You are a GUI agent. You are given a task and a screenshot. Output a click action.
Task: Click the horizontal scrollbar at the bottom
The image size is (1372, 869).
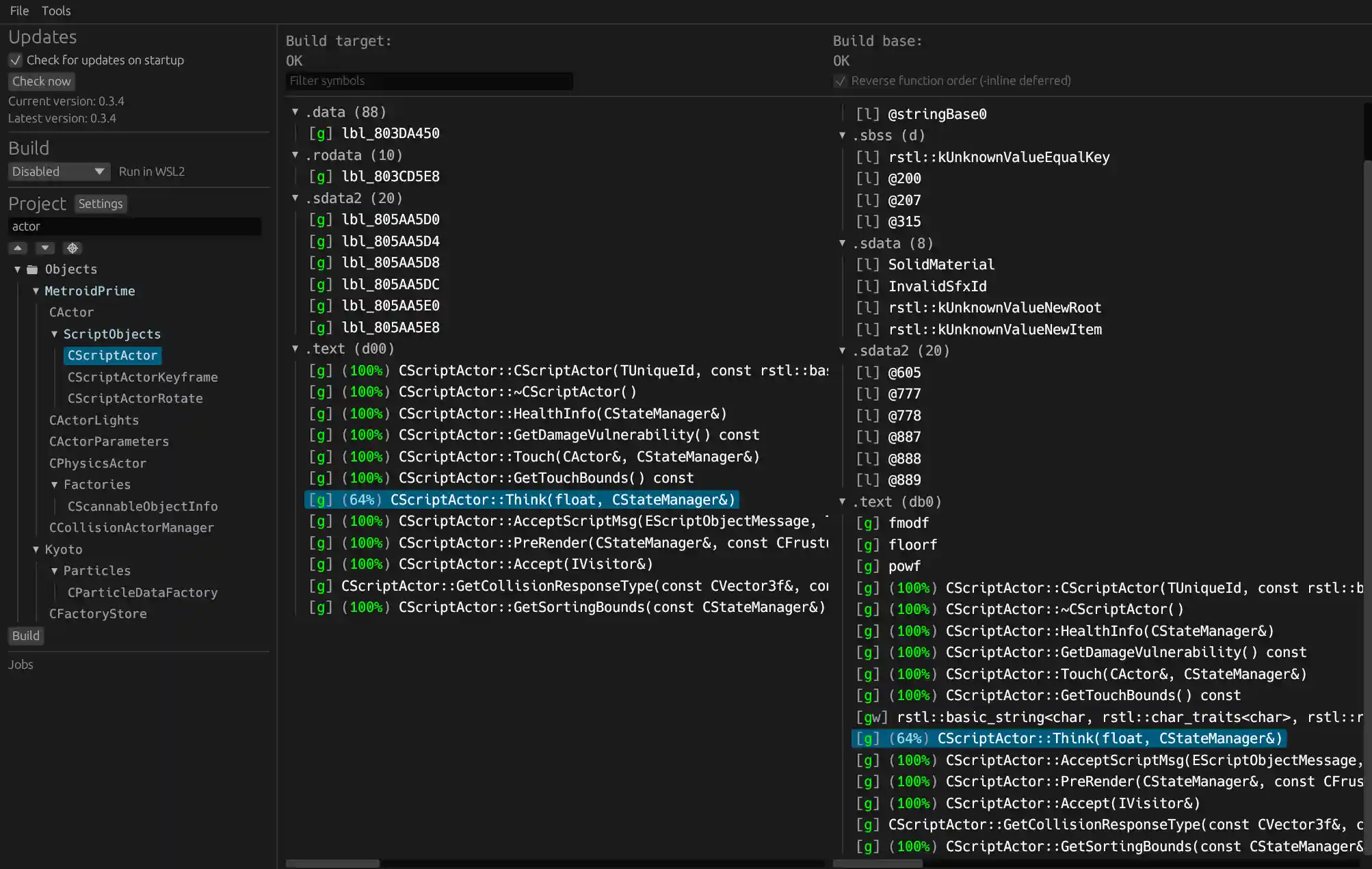tap(333, 863)
